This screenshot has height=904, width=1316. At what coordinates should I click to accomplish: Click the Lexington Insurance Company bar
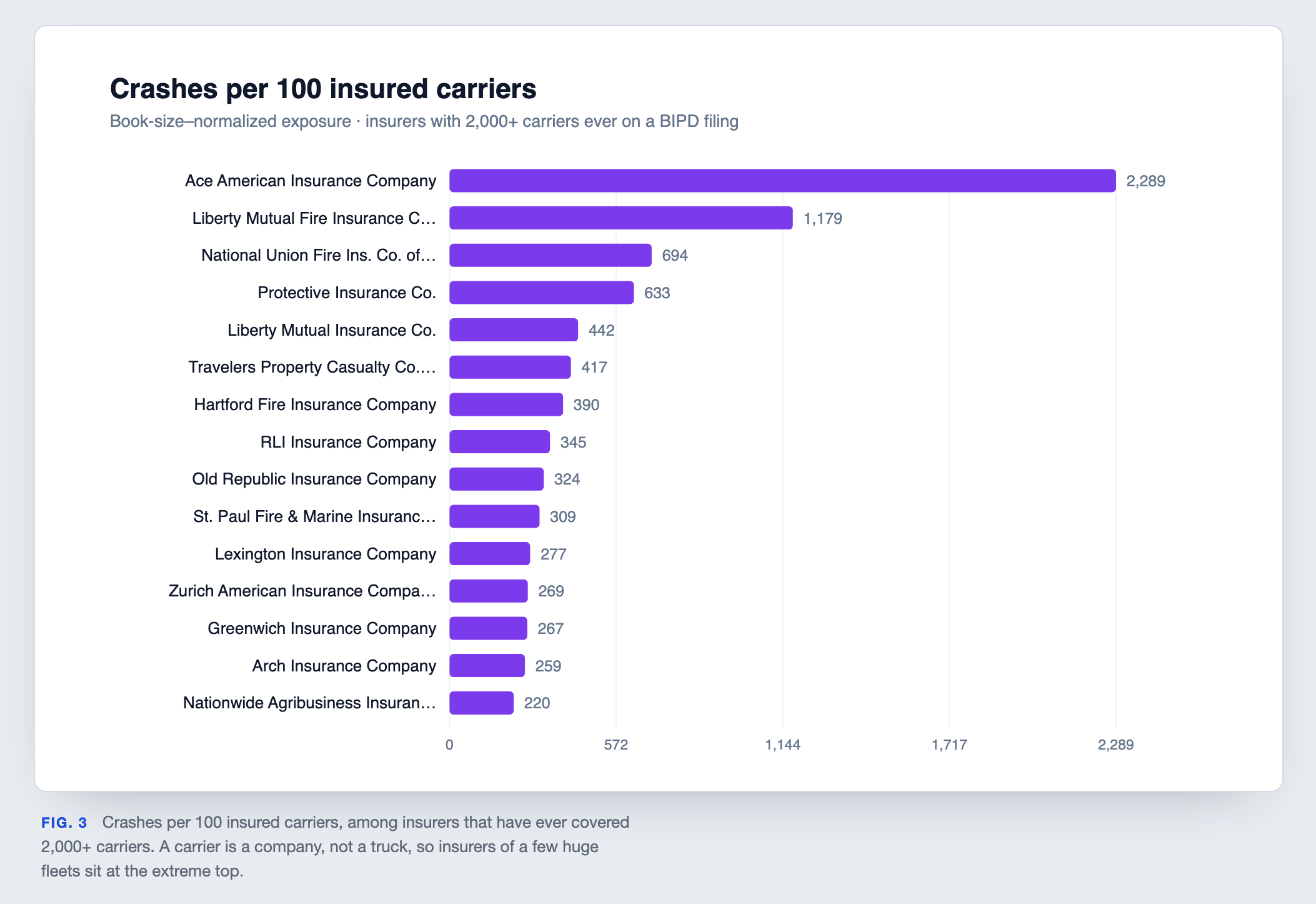[490, 554]
